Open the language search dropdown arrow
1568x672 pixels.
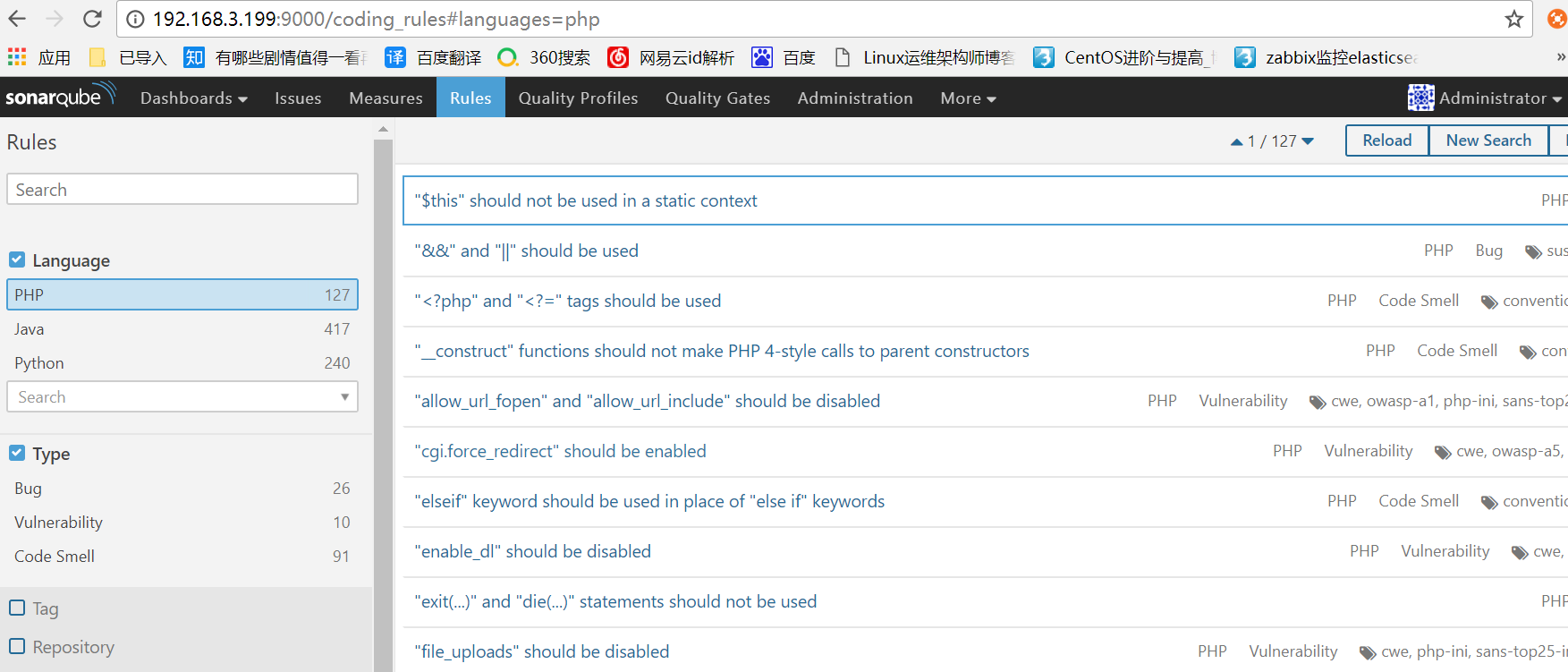pos(344,396)
